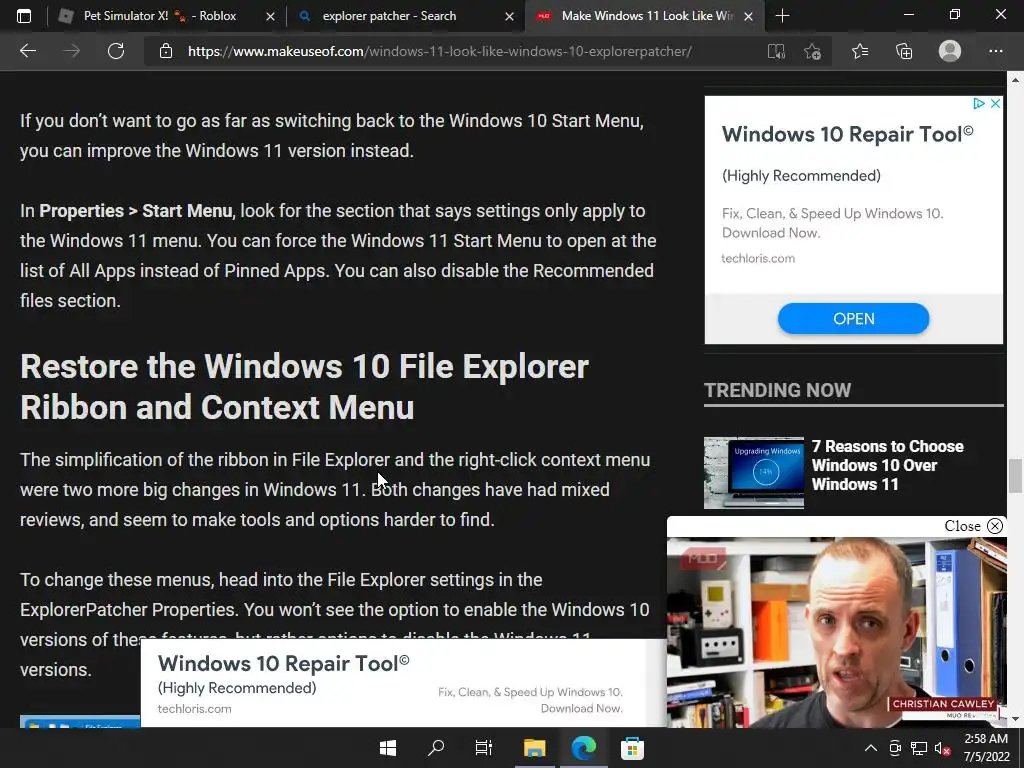Open 7 Reasons to Choose Windows 10 article
The height and width of the screenshot is (768, 1024).
point(888,465)
